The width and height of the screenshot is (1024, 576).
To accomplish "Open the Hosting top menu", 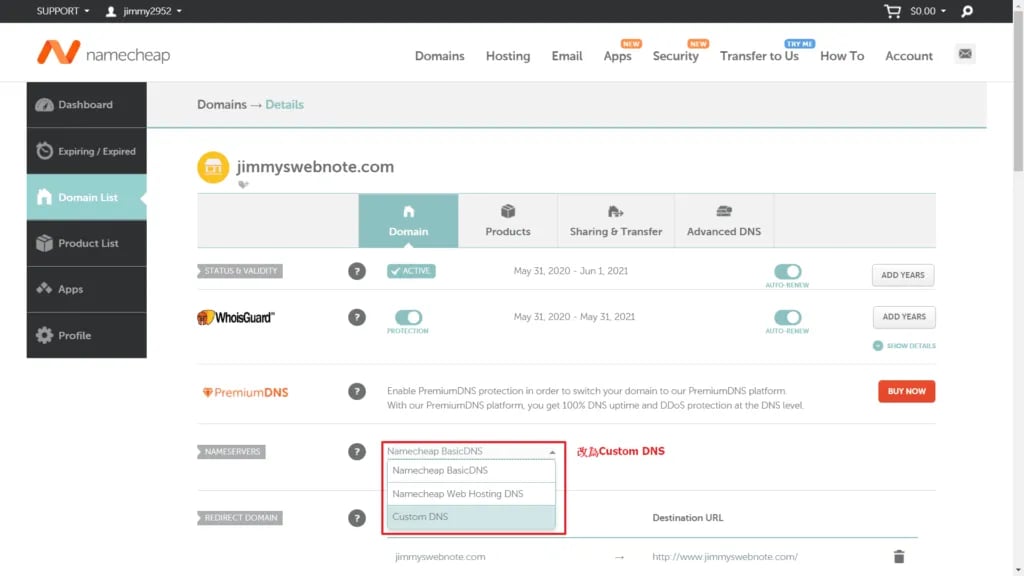I will pyautogui.click(x=507, y=56).
